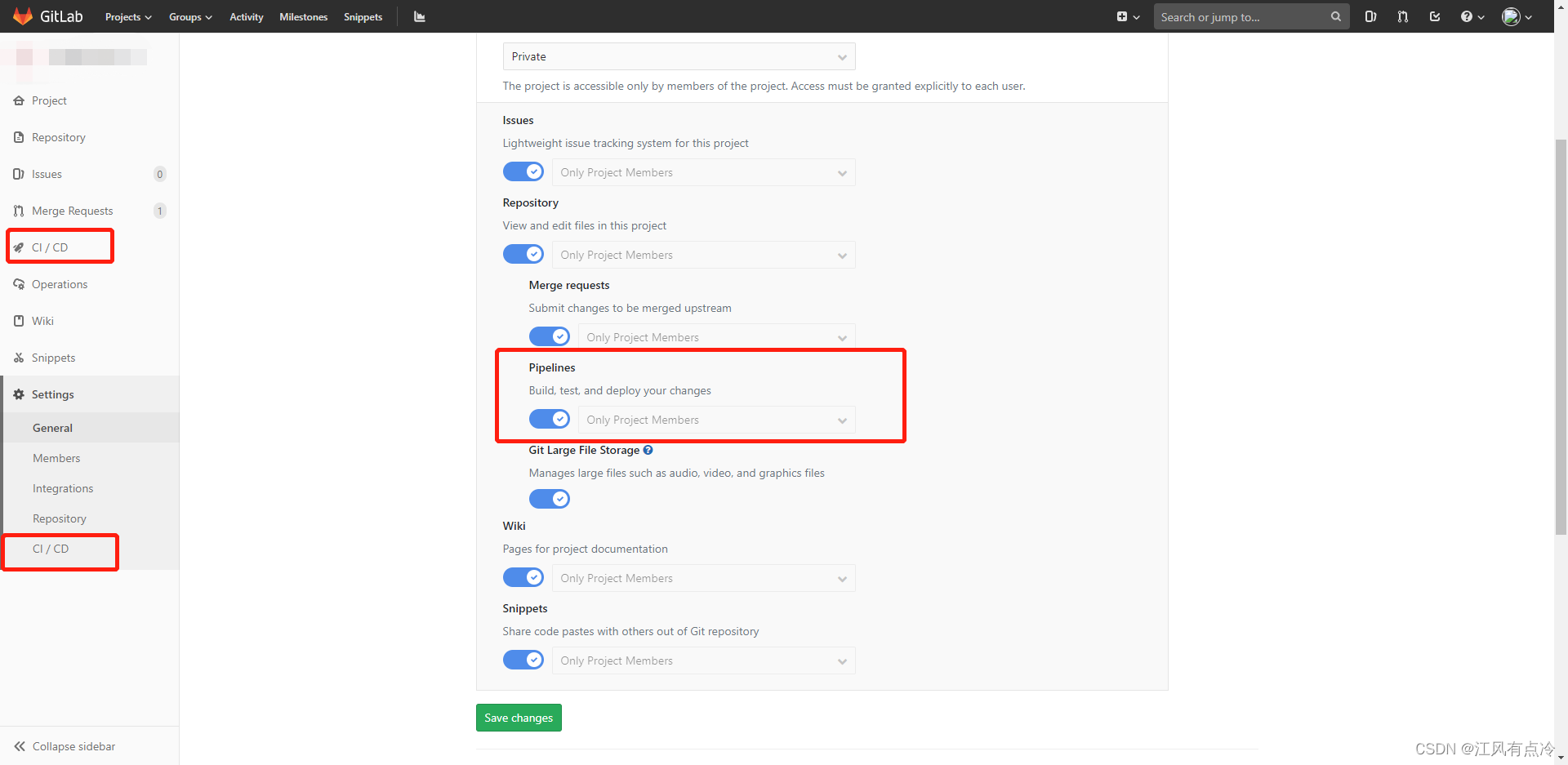Viewport: 1568px width, 765px height.
Task: Open the Help question mark menu
Action: (x=1472, y=16)
